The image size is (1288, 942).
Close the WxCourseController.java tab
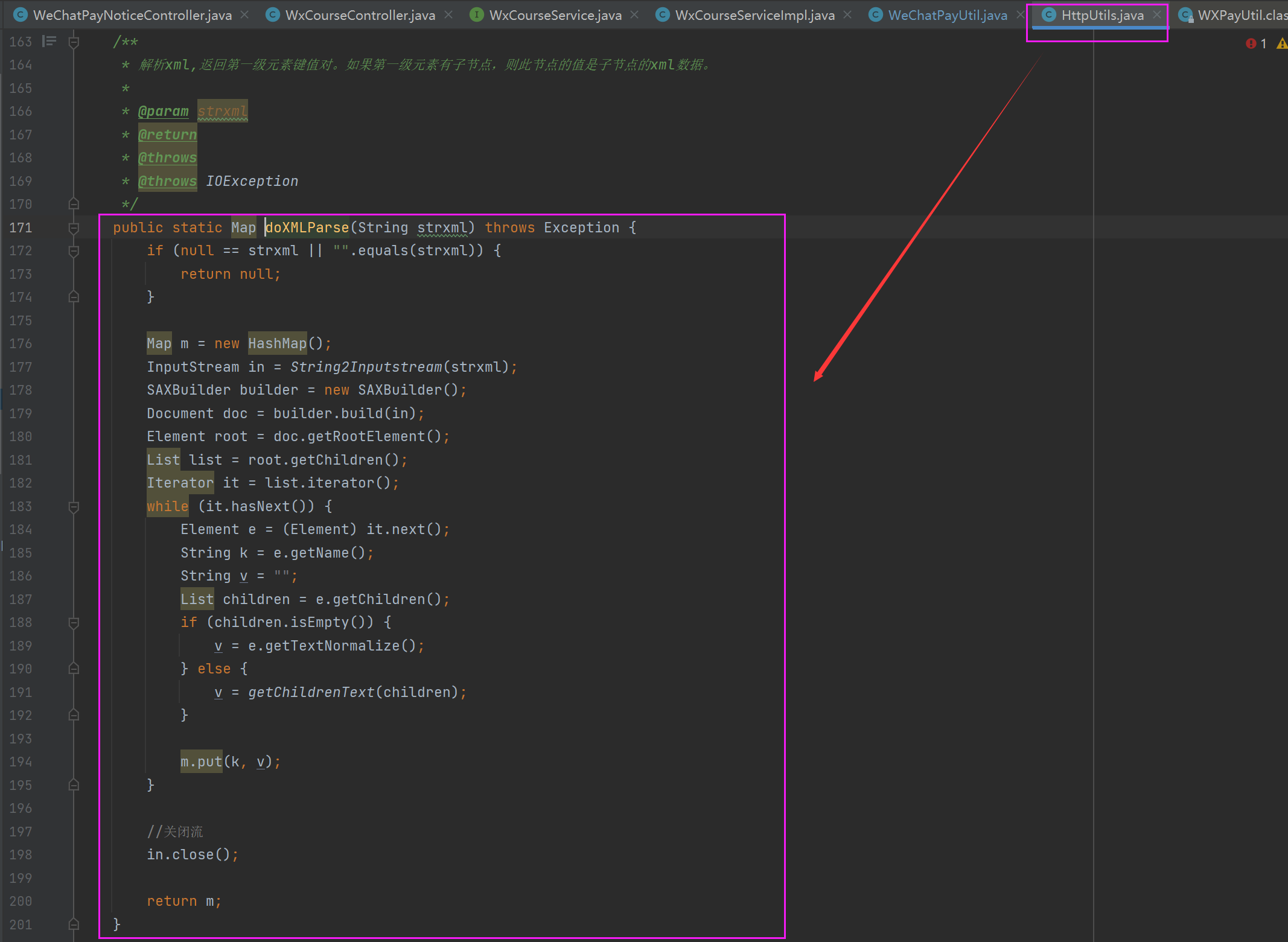coord(448,15)
